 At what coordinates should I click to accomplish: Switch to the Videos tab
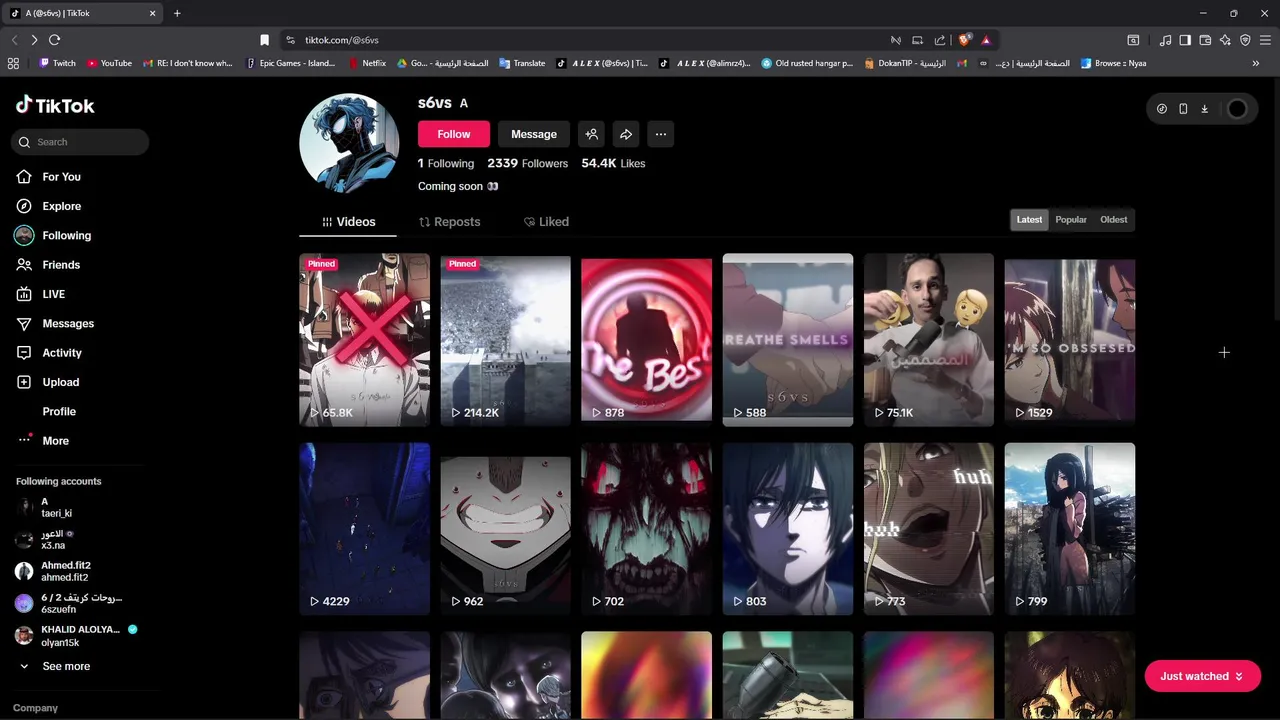pos(348,222)
